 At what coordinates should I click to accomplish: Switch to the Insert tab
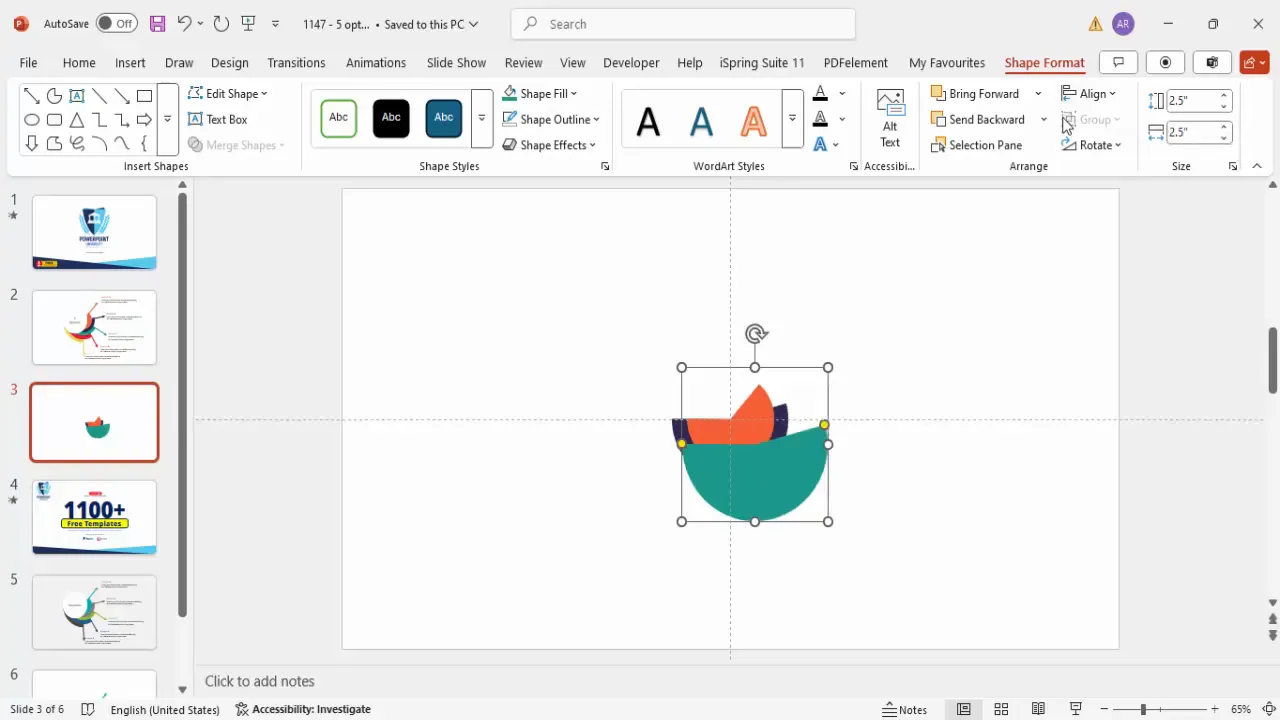[x=130, y=62]
